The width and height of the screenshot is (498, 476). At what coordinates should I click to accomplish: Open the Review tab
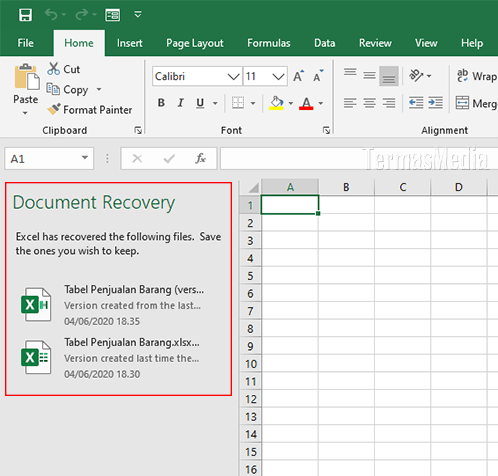click(x=375, y=43)
